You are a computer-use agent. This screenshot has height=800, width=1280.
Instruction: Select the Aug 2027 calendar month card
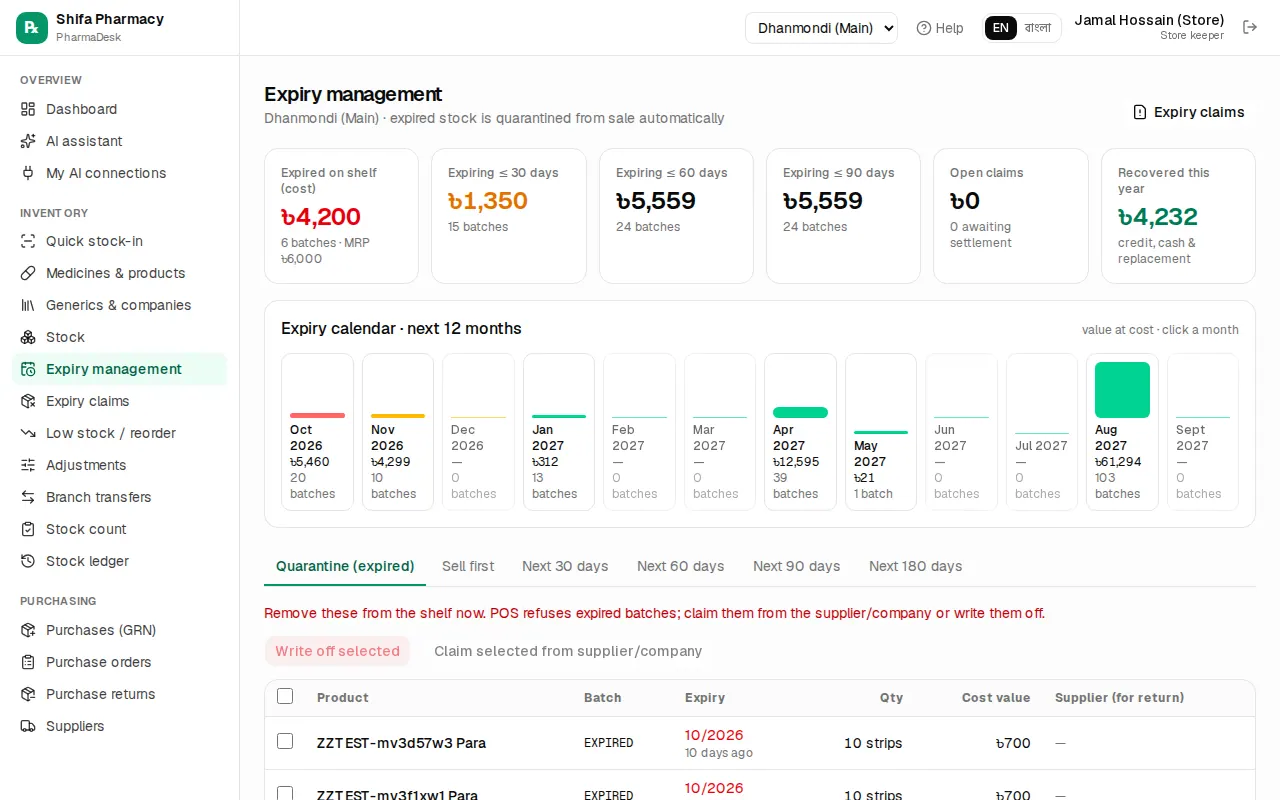click(1122, 432)
